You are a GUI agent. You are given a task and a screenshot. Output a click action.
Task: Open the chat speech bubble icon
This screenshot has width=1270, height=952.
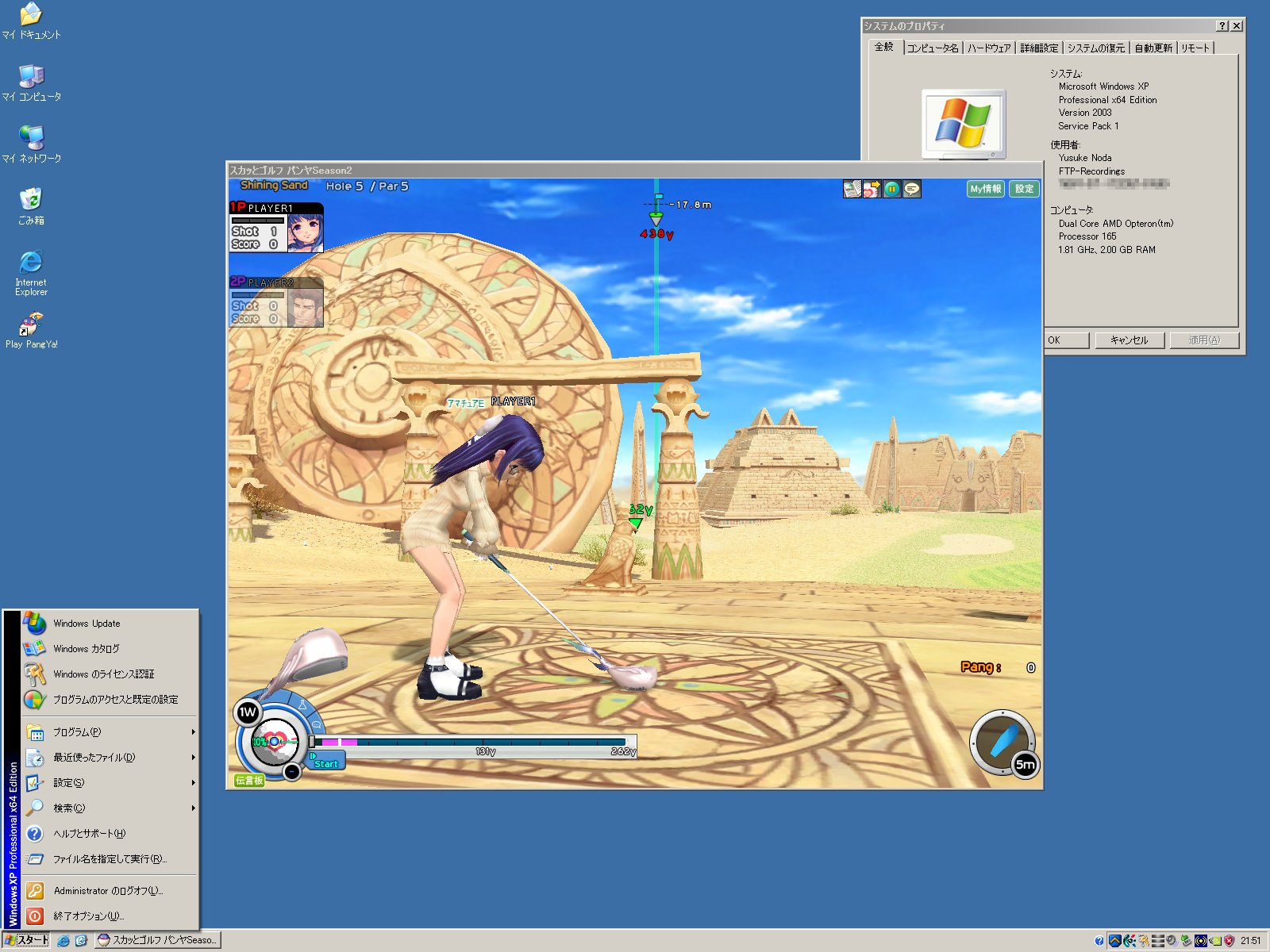coord(912,189)
